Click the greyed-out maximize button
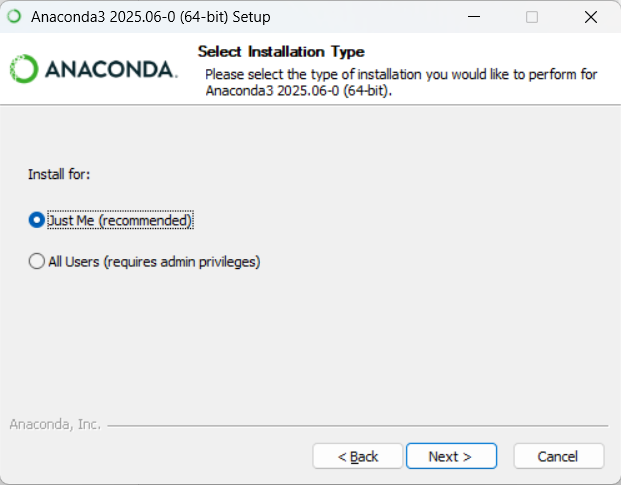The width and height of the screenshot is (621, 485). [x=532, y=17]
